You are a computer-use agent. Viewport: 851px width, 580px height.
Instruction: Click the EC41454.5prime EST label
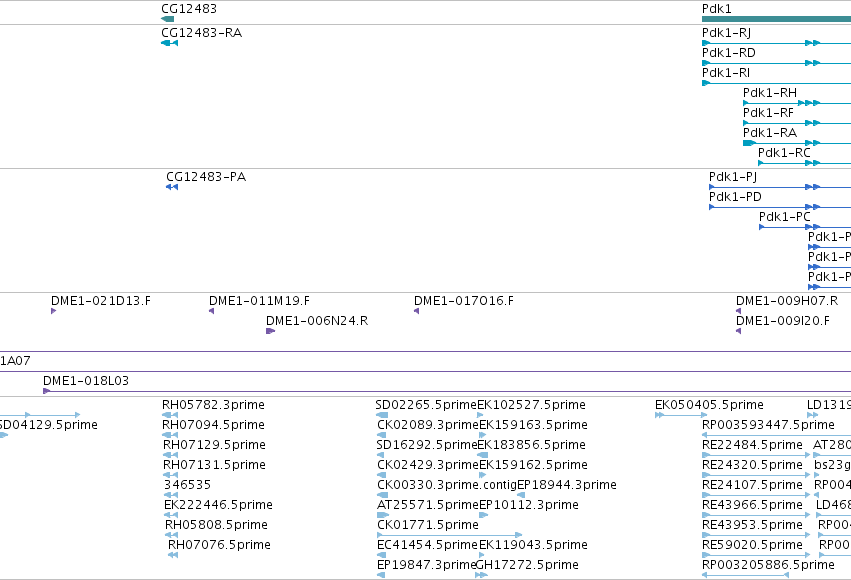[x=427, y=545]
